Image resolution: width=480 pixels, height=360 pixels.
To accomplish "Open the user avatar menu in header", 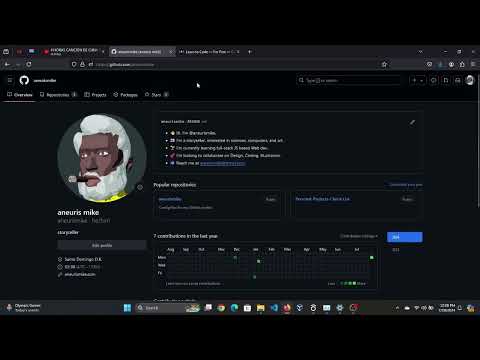I will (x=470, y=80).
